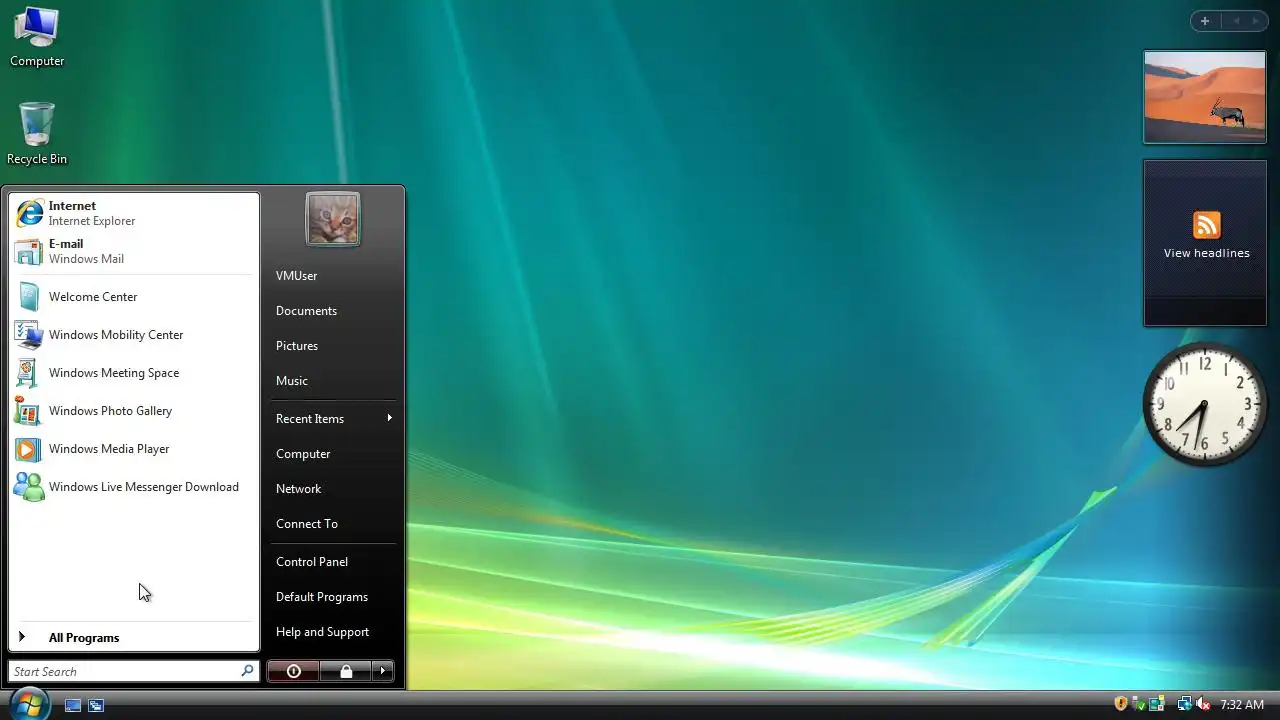Click the Start orb button
This screenshot has height=720, width=1280.
tap(30, 703)
